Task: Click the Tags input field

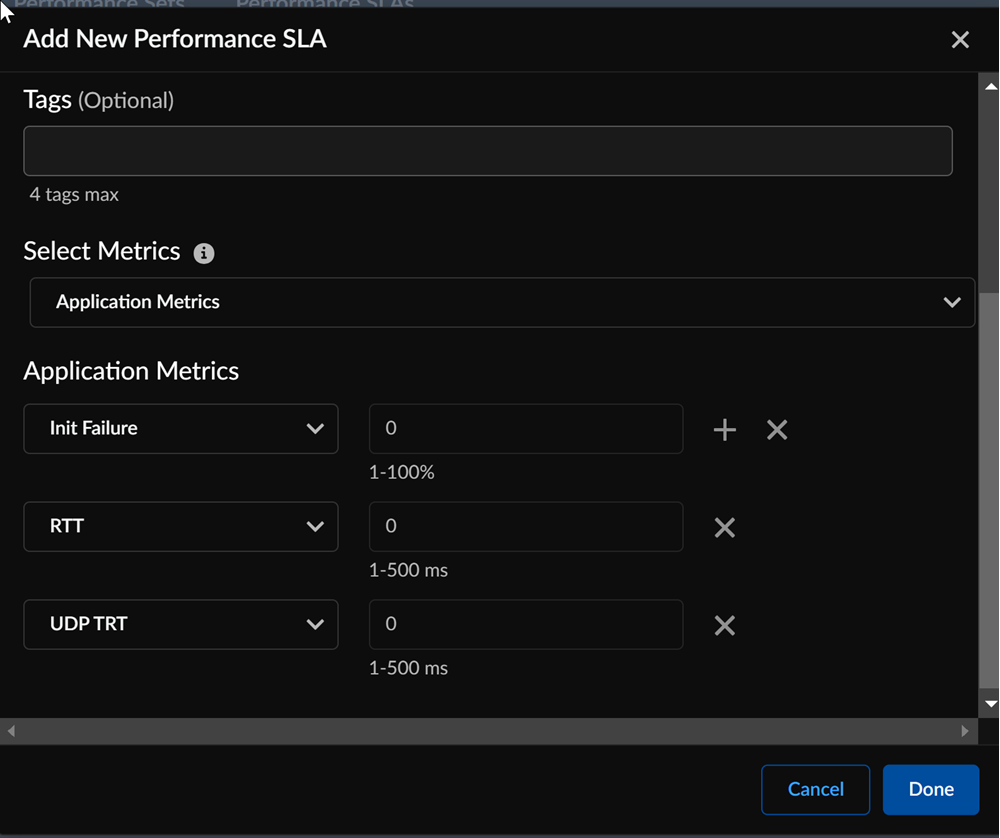Action: (x=488, y=151)
